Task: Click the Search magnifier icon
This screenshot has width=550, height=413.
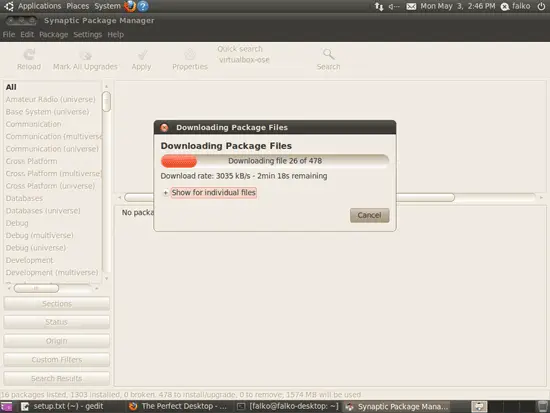Action: coord(328,54)
